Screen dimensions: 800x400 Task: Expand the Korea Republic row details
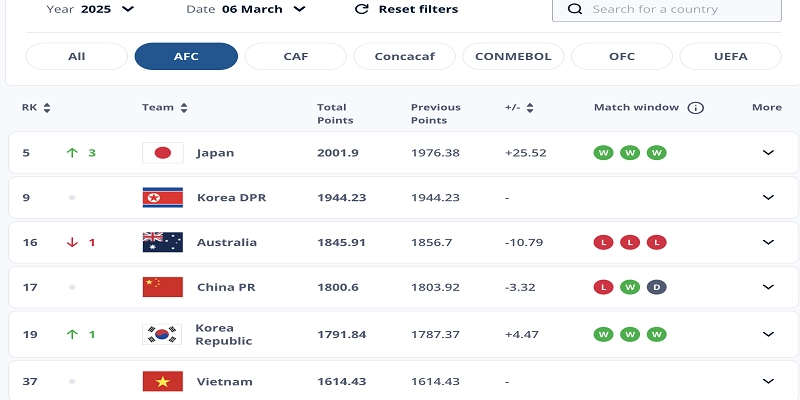[768, 334]
